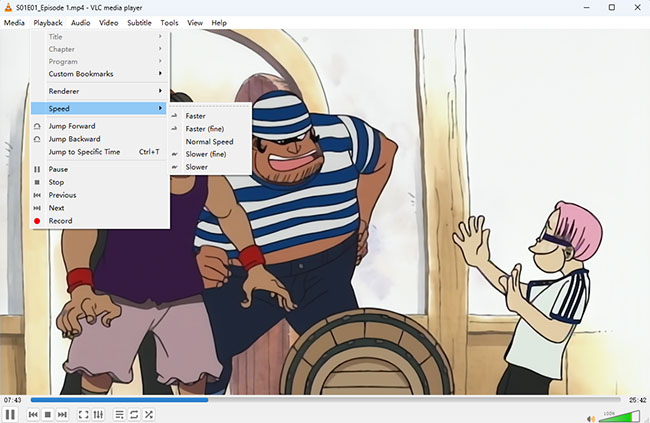Viewport: 650px width, 423px height.
Task: Select Pause in the Playback menu
Action: (100, 169)
